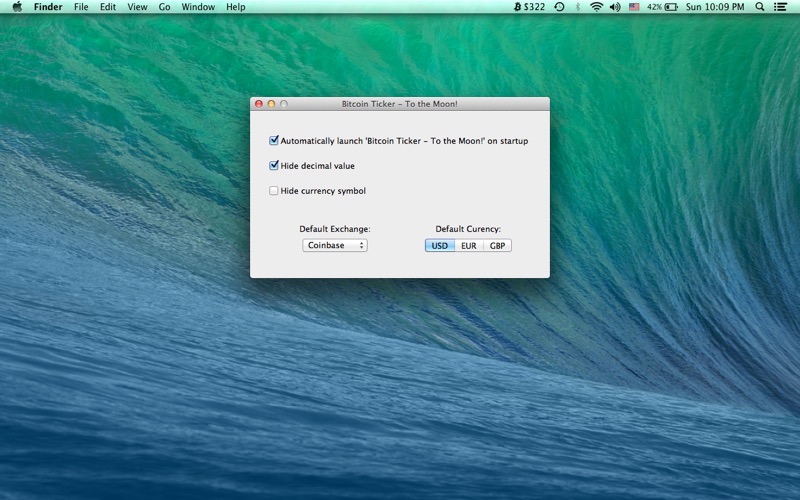Open the Go menu
This screenshot has height=500, width=800.
(x=164, y=7)
